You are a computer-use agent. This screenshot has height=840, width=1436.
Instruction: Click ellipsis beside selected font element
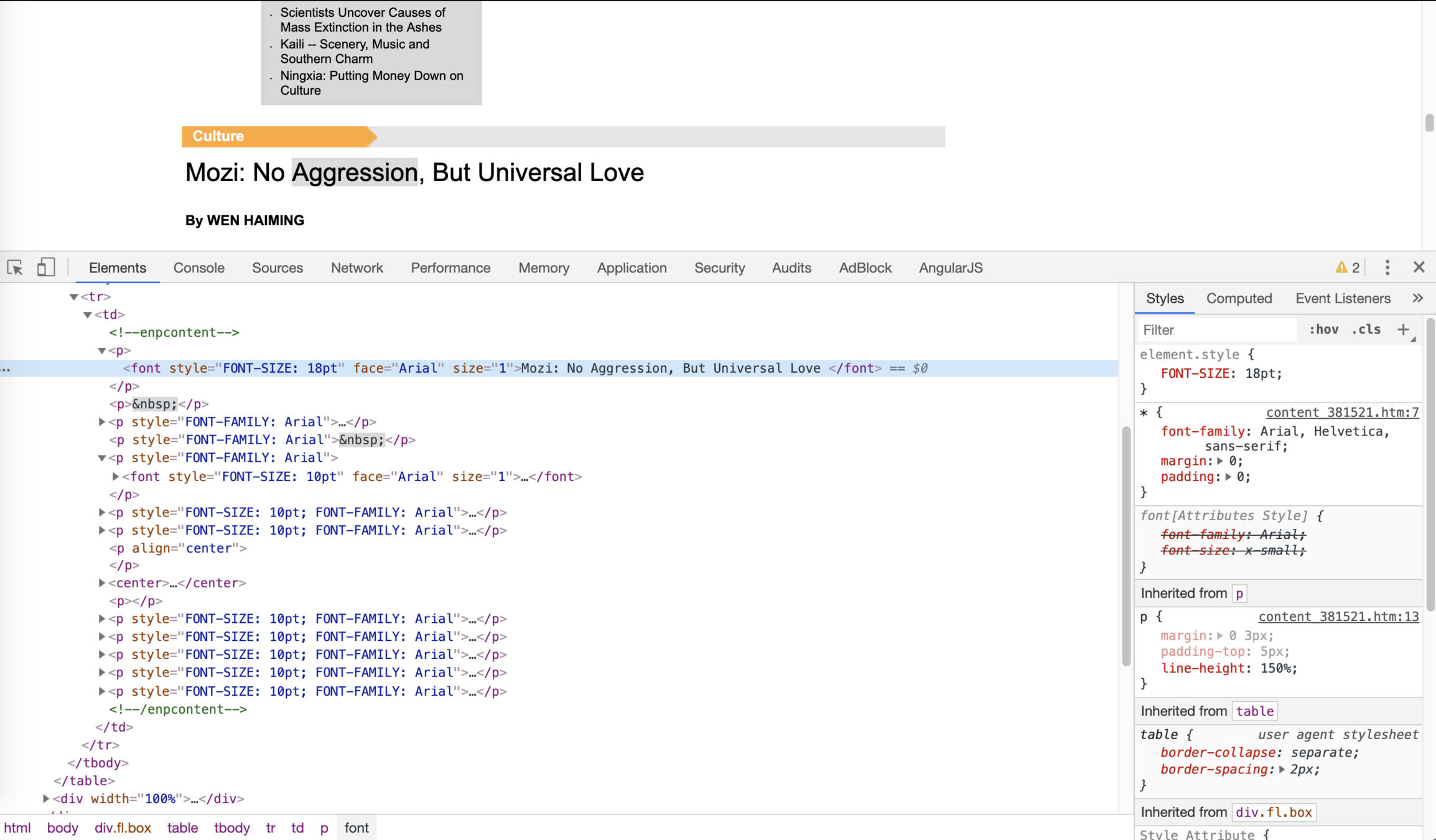coord(6,369)
